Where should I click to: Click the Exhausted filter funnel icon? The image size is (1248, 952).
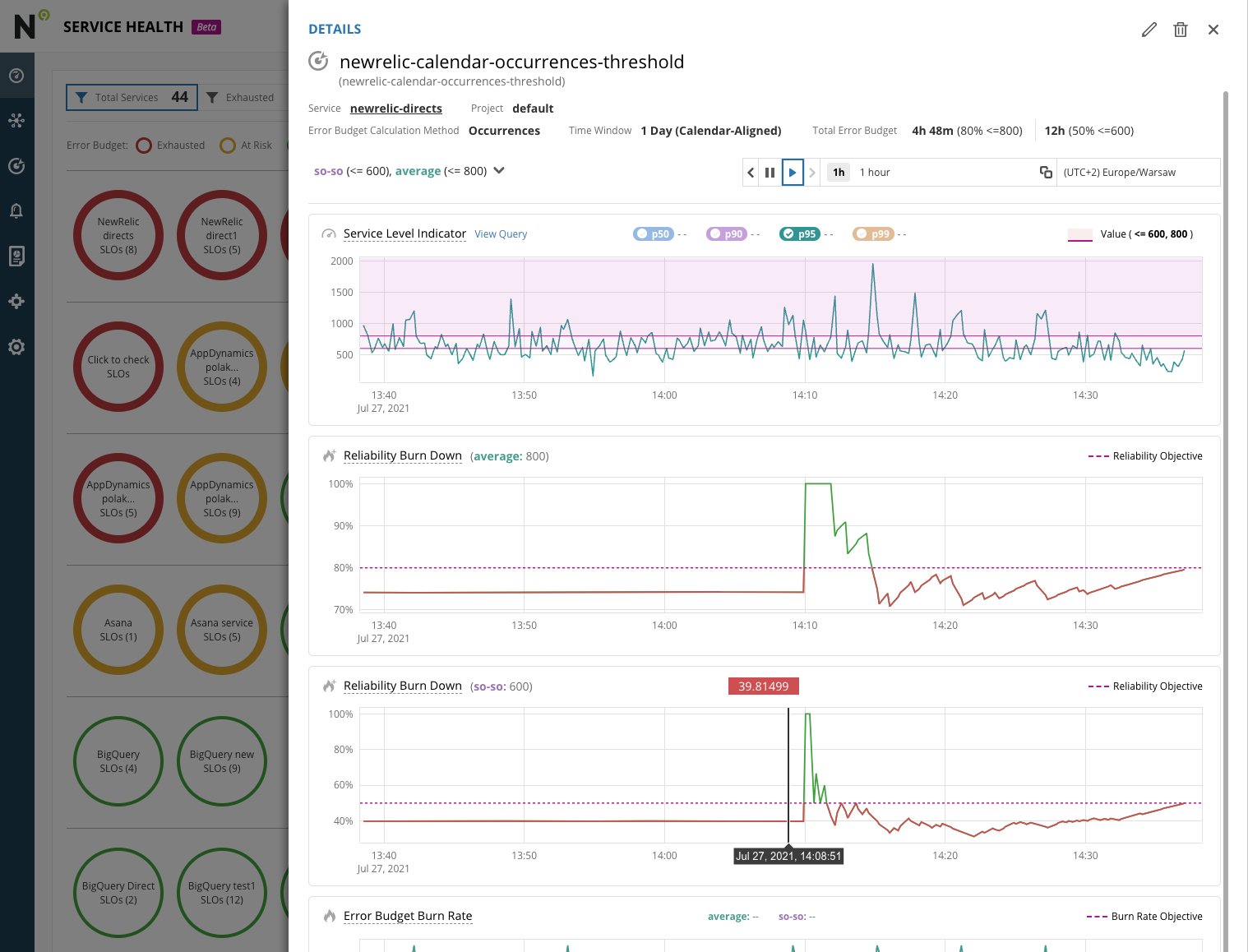212,97
